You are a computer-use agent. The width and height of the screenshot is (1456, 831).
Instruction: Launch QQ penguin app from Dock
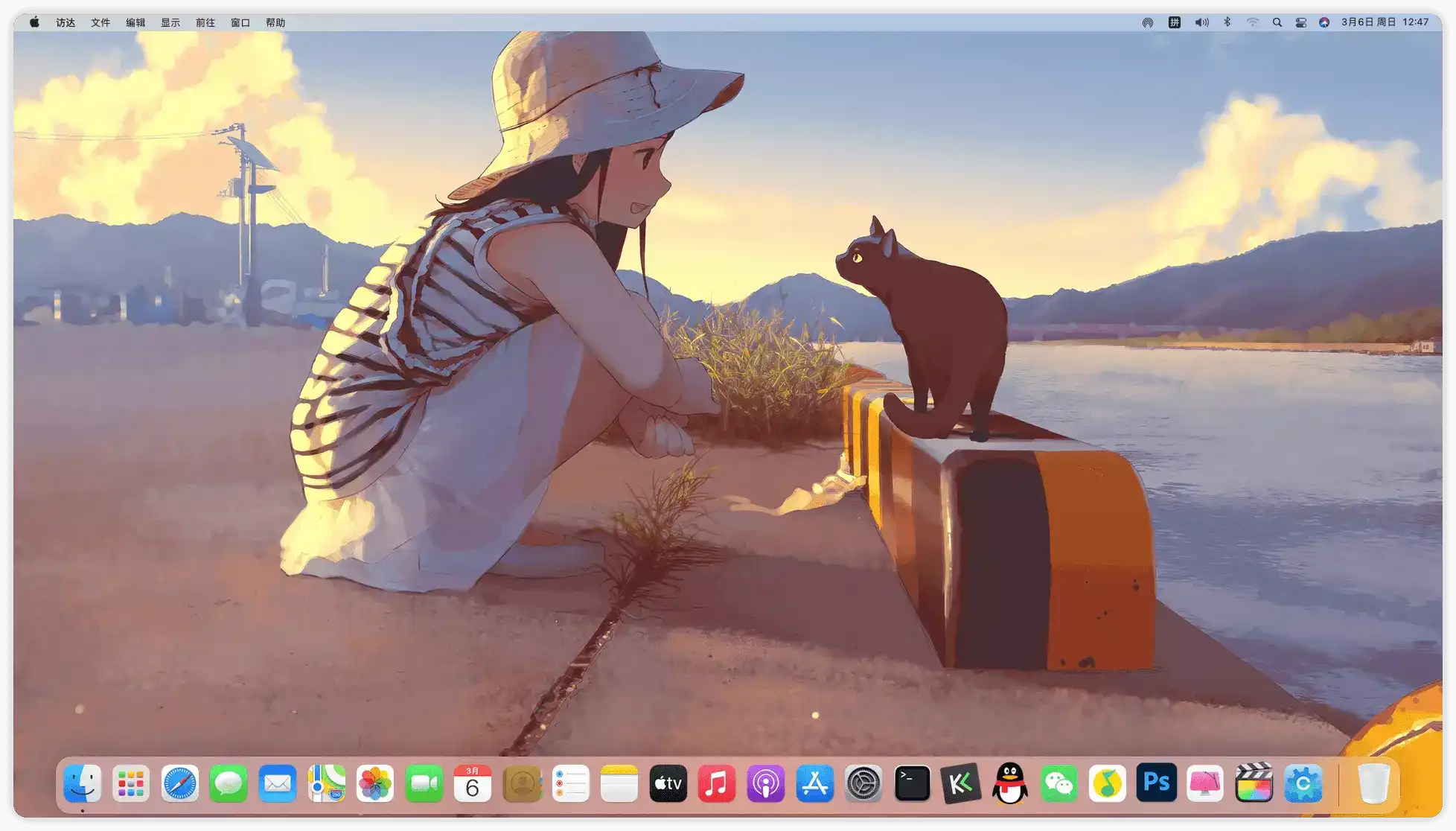click(x=1010, y=783)
